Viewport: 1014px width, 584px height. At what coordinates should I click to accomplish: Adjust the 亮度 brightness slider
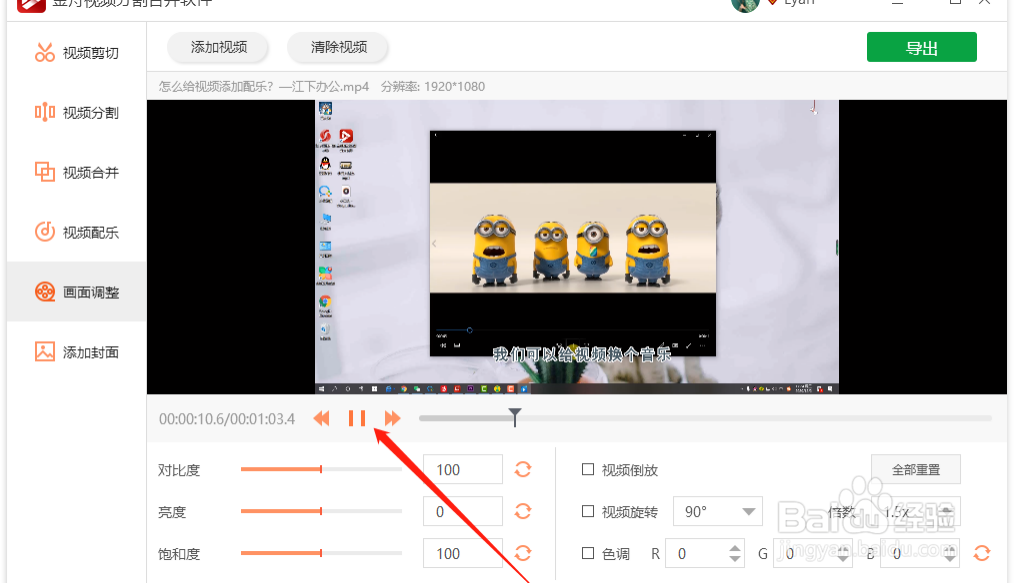pos(321,511)
